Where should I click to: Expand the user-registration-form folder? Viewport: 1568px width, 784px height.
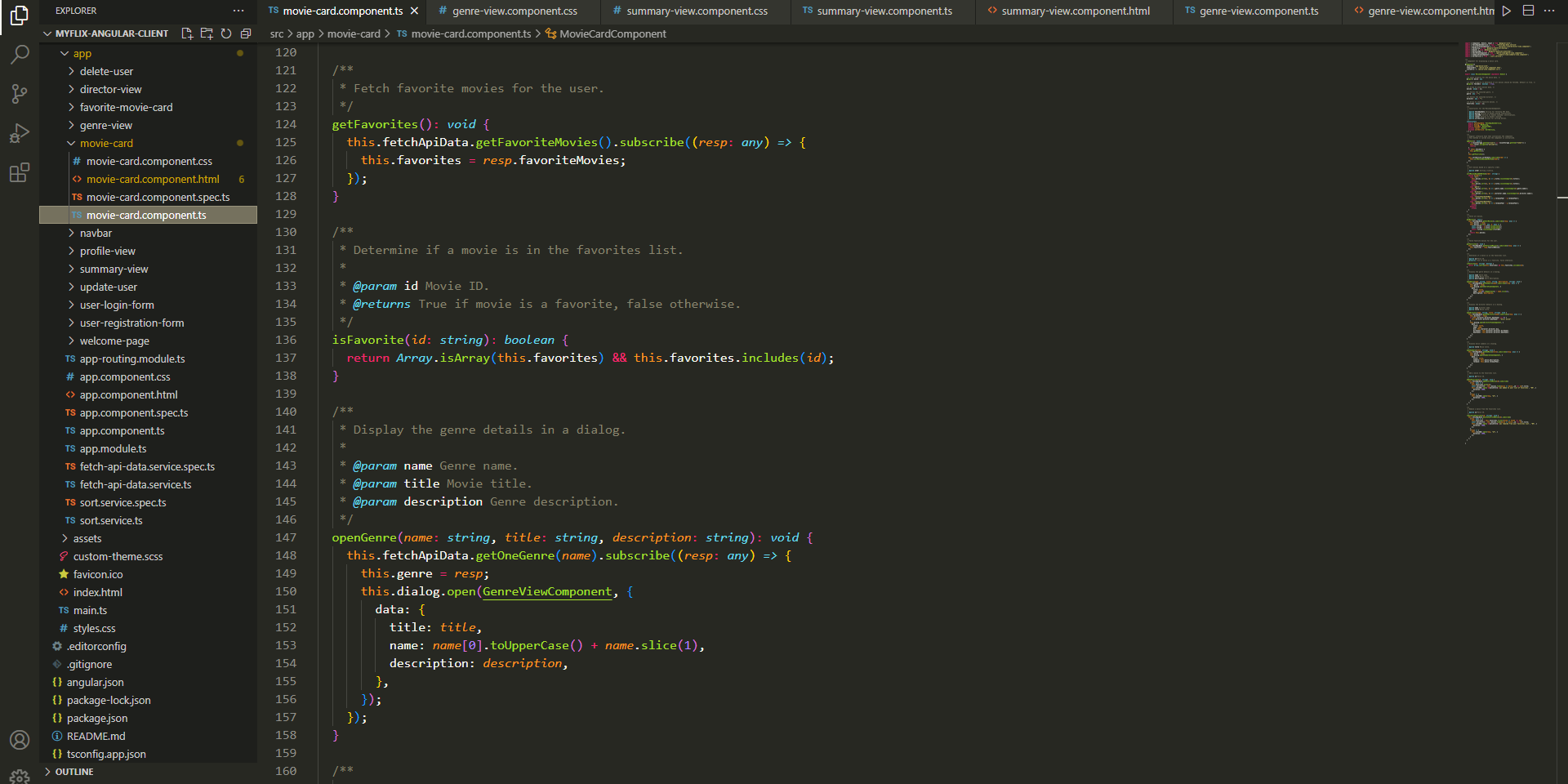point(148,323)
